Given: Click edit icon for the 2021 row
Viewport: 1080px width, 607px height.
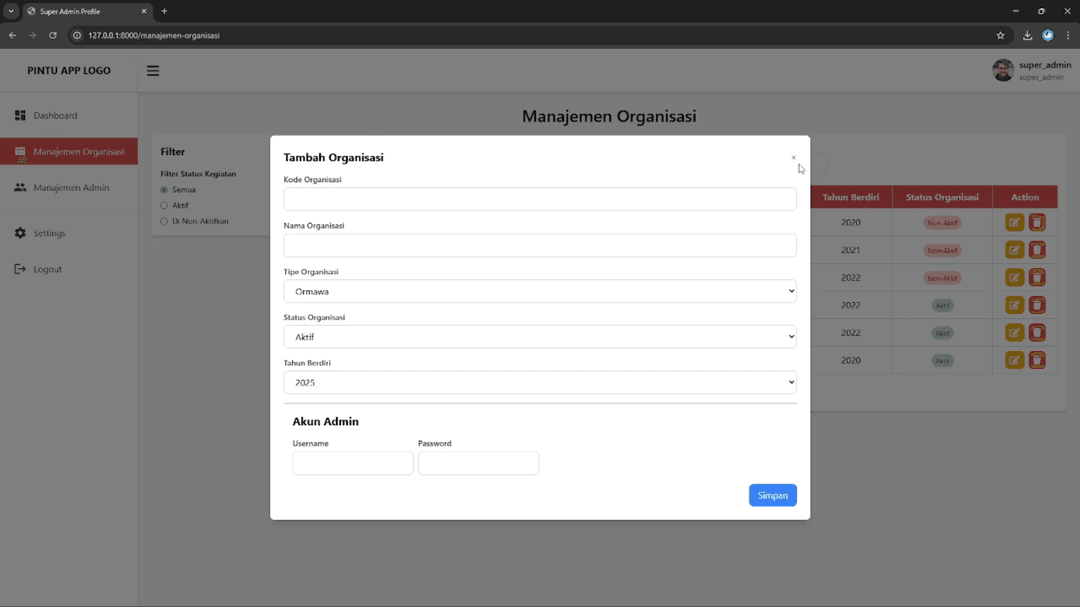Looking at the screenshot, I should [x=1014, y=250].
